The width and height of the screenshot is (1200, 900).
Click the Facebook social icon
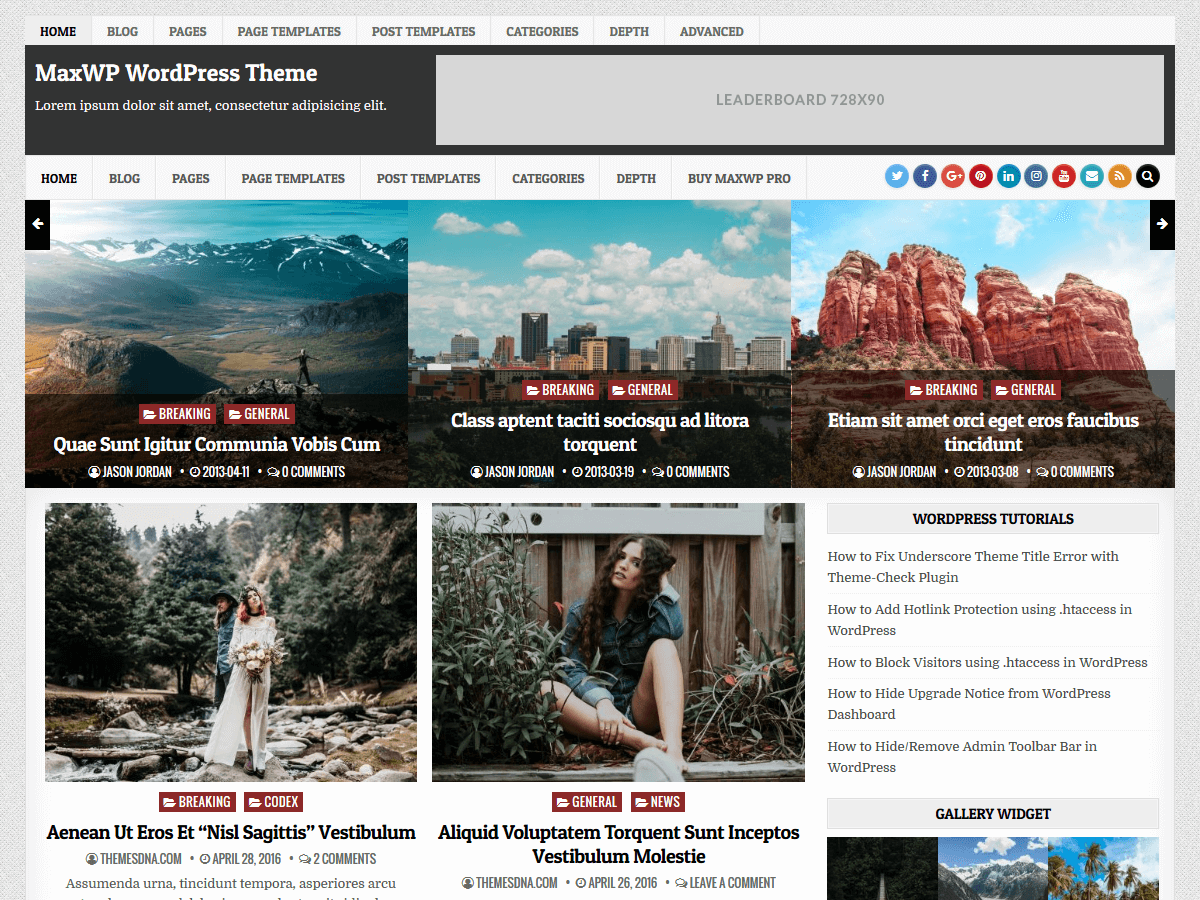coord(924,176)
